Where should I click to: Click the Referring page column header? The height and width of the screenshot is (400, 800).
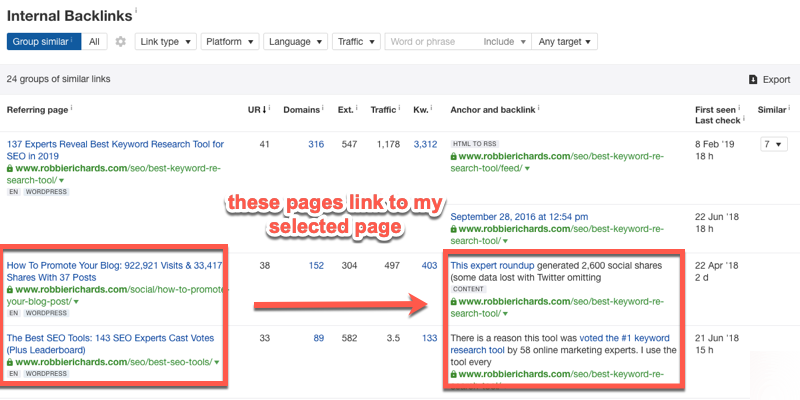37,110
